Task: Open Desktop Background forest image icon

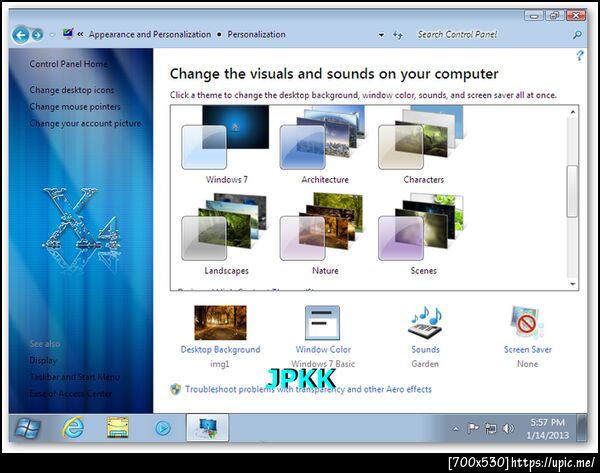Action: [220, 323]
